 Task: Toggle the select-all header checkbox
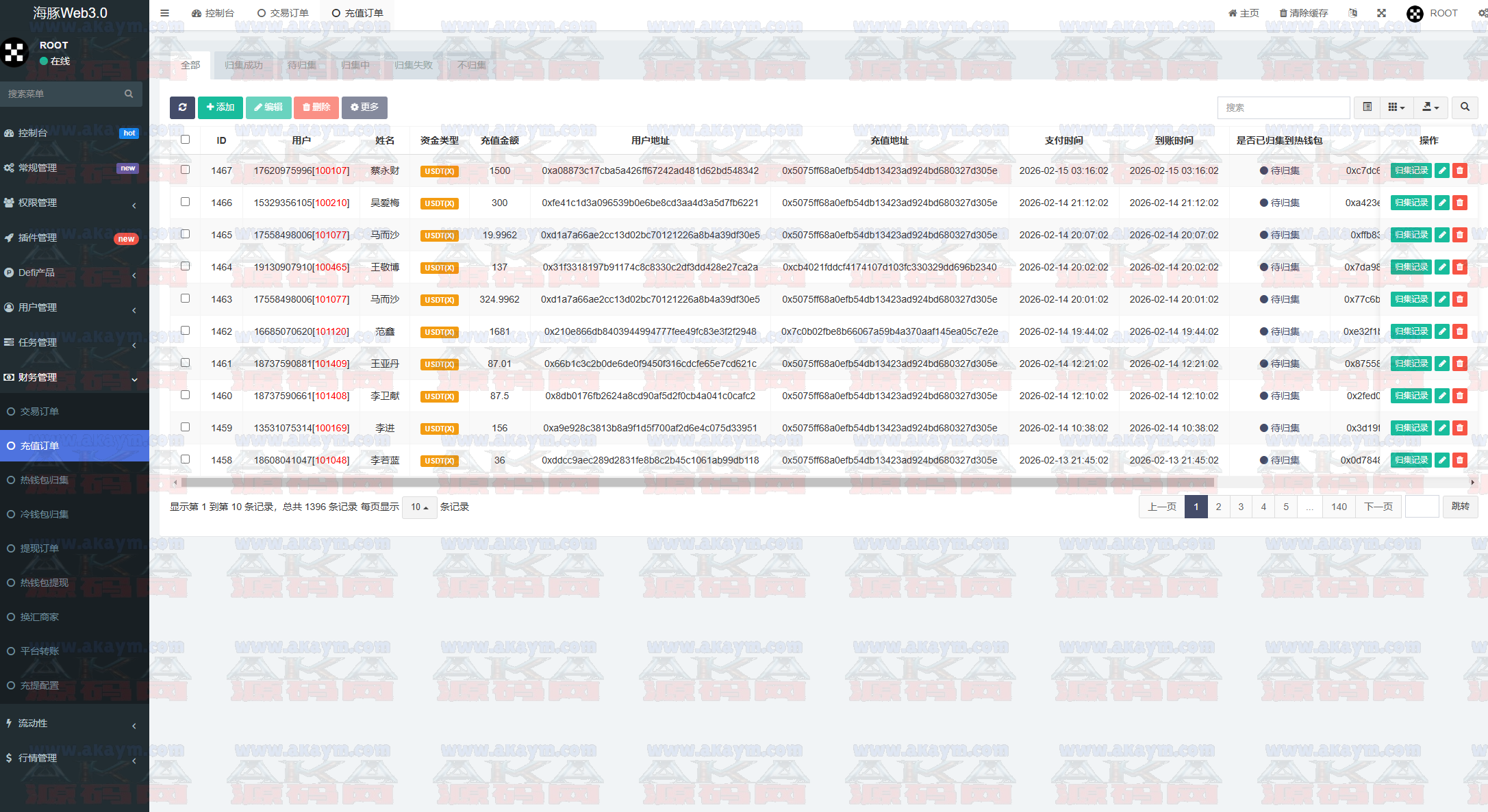[x=185, y=140]
